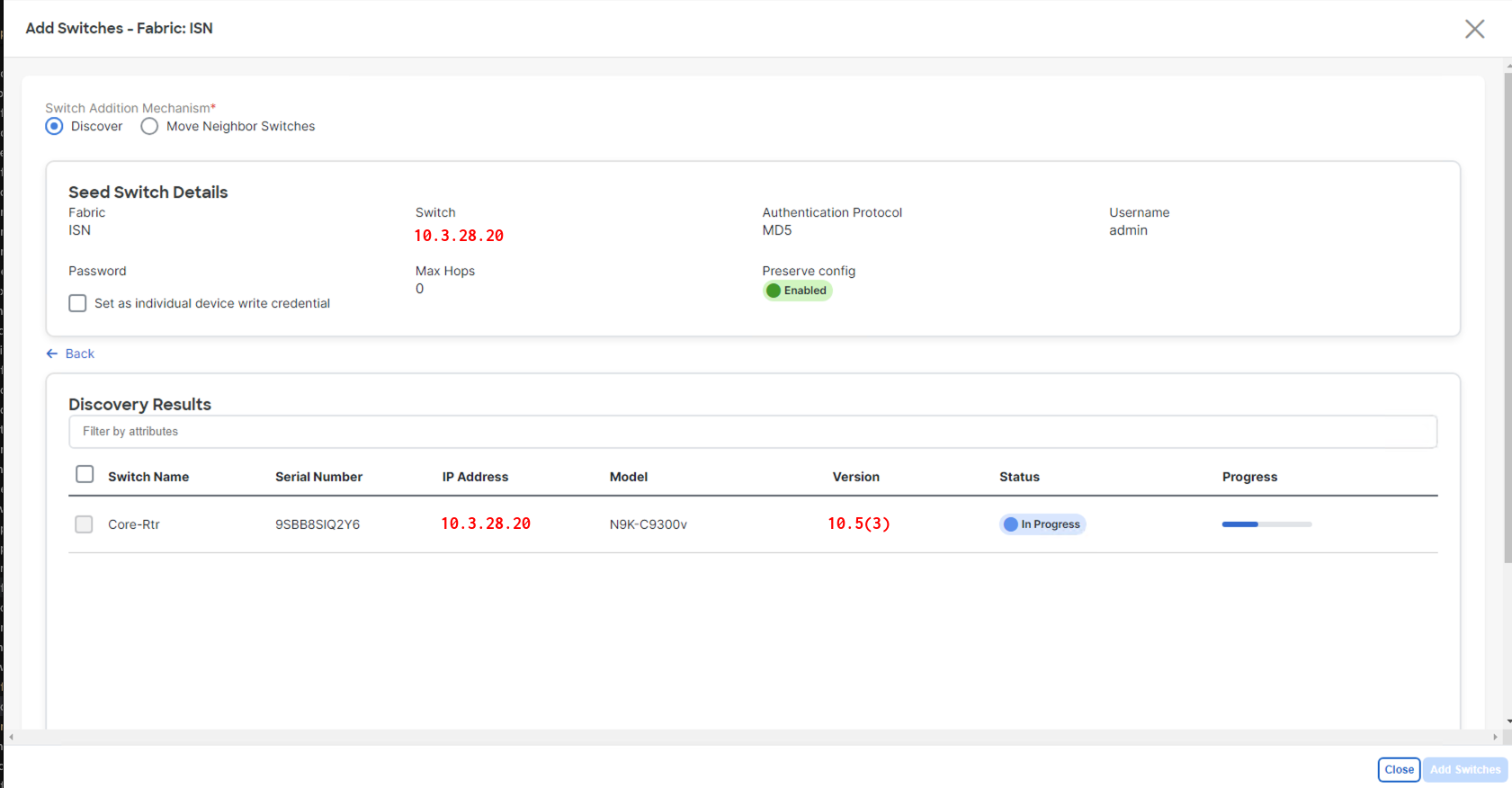Click the green Enabled preserve config badge
The height and width of the screenshot is (788, 1512).
coord(797,291)
